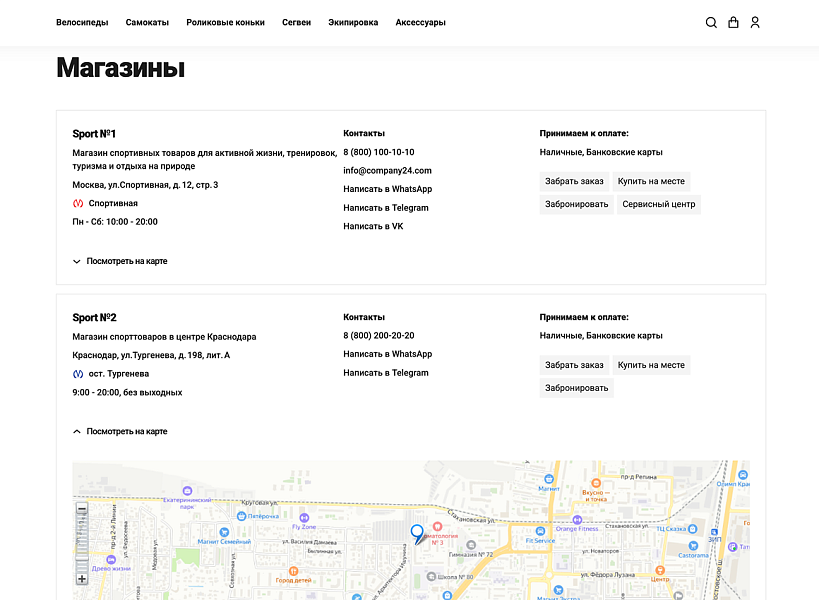The image size is (819, 600).
Task: Click Забронировать tag in Sport №2
Action: [576, 388]
